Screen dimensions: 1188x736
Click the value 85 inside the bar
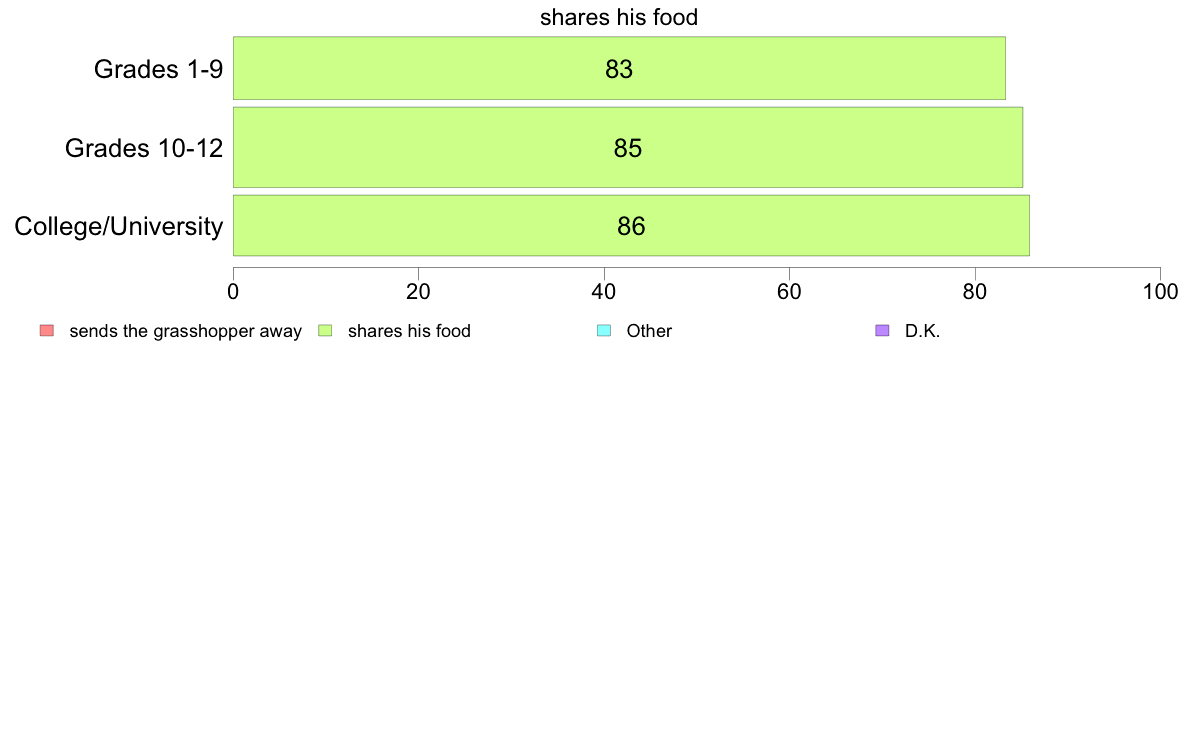(x=628, y=148)
